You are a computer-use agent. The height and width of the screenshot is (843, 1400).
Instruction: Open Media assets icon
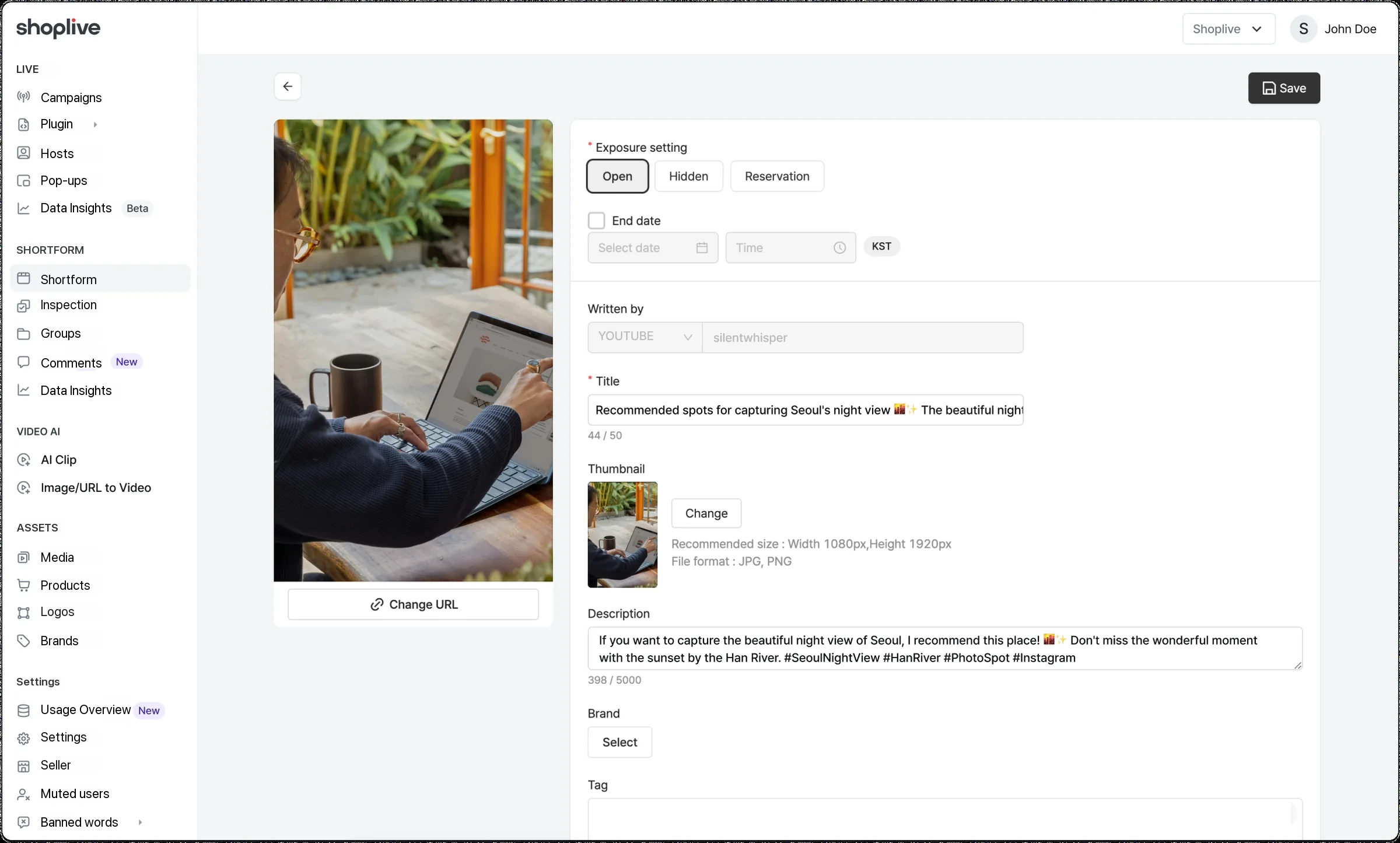pyautogui.click(x=23, y=557)
